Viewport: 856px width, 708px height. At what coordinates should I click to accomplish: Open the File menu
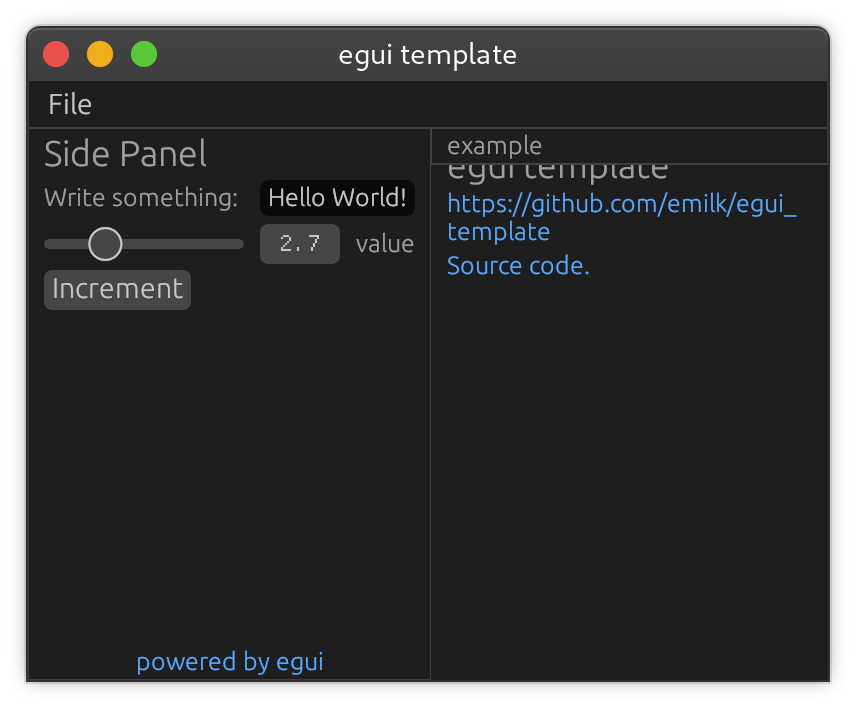(x=69, y=104)
